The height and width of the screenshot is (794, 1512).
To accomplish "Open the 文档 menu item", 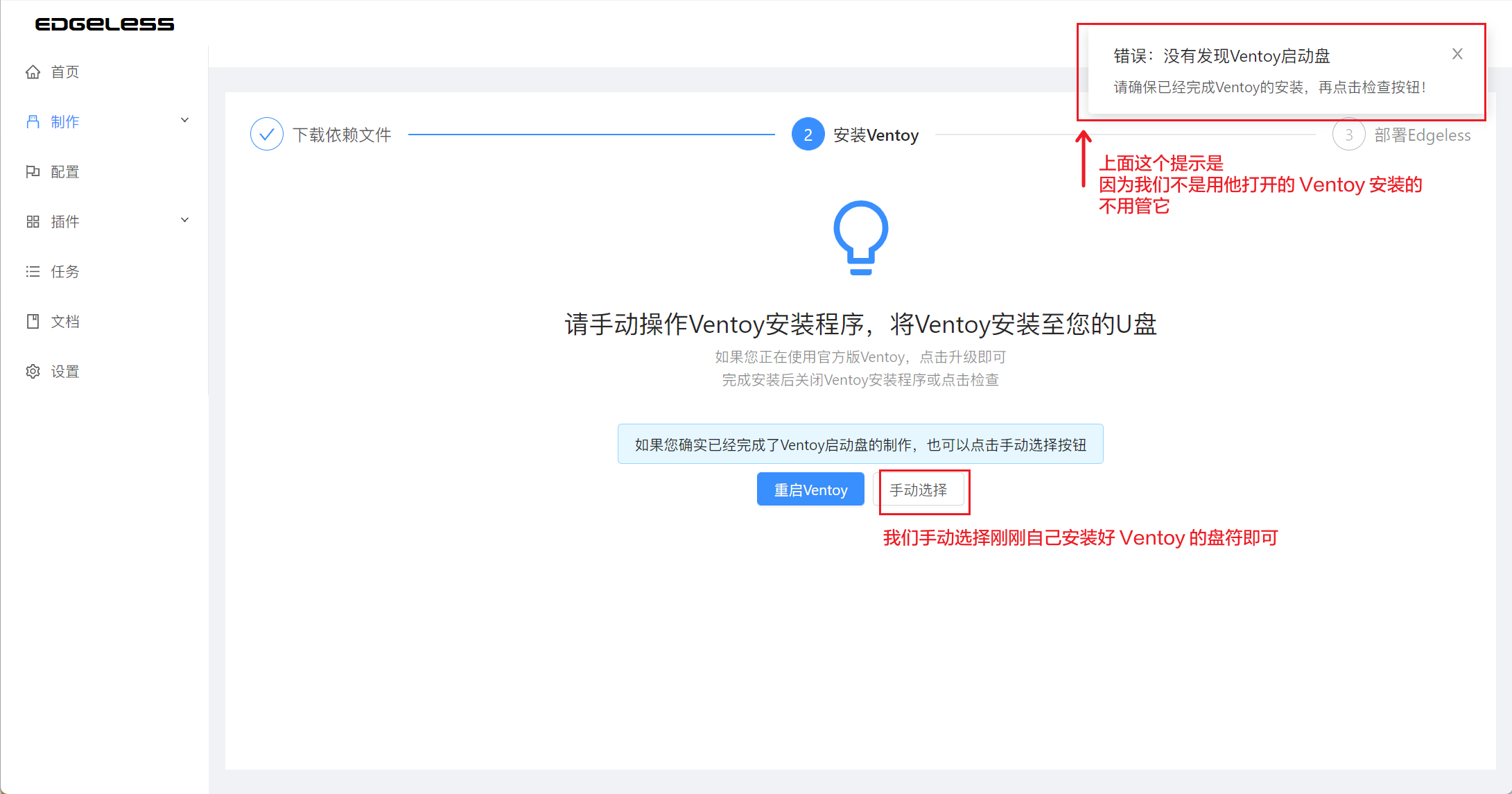I will point(104,322).
